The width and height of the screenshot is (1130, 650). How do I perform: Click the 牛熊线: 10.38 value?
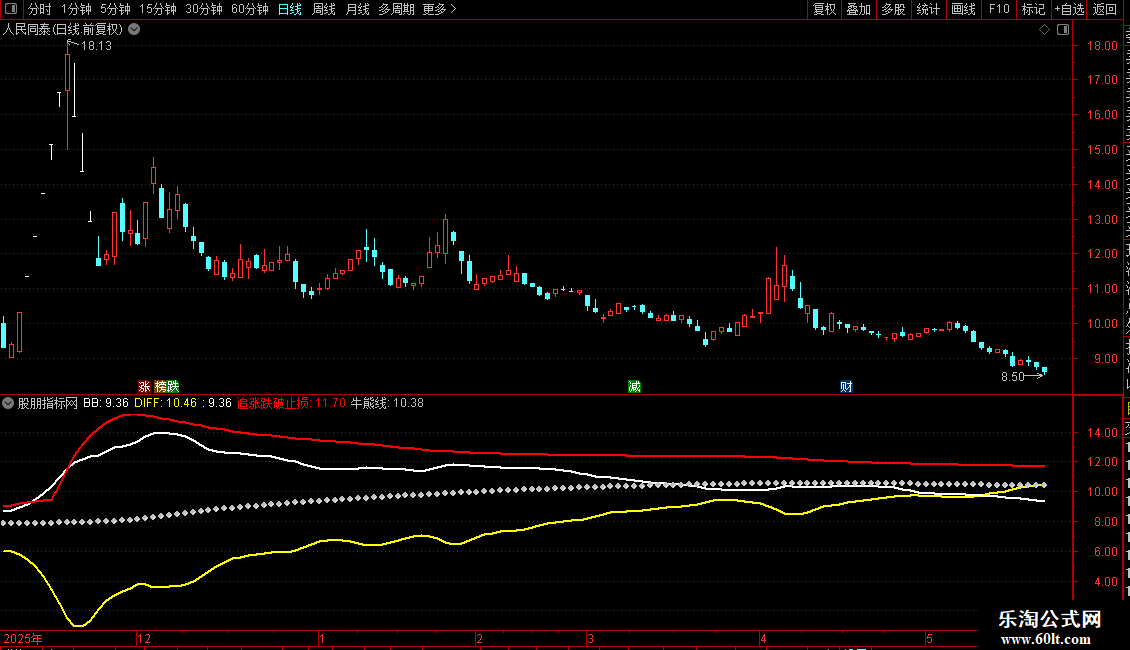(x=387, y=403)
